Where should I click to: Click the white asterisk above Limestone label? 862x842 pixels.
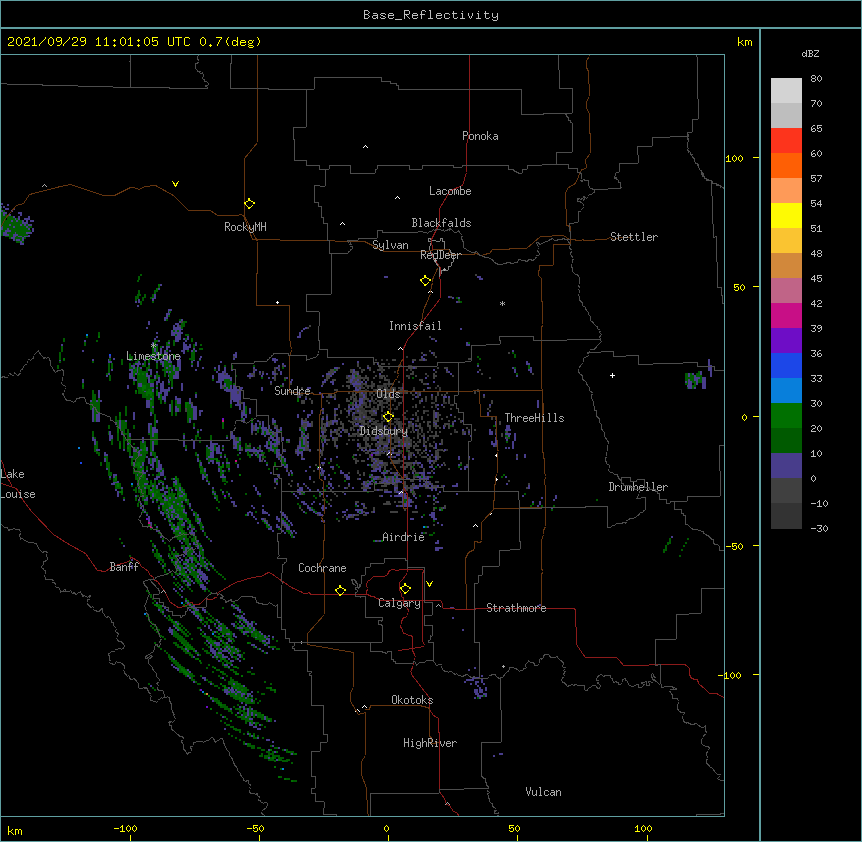pos(154,346)
